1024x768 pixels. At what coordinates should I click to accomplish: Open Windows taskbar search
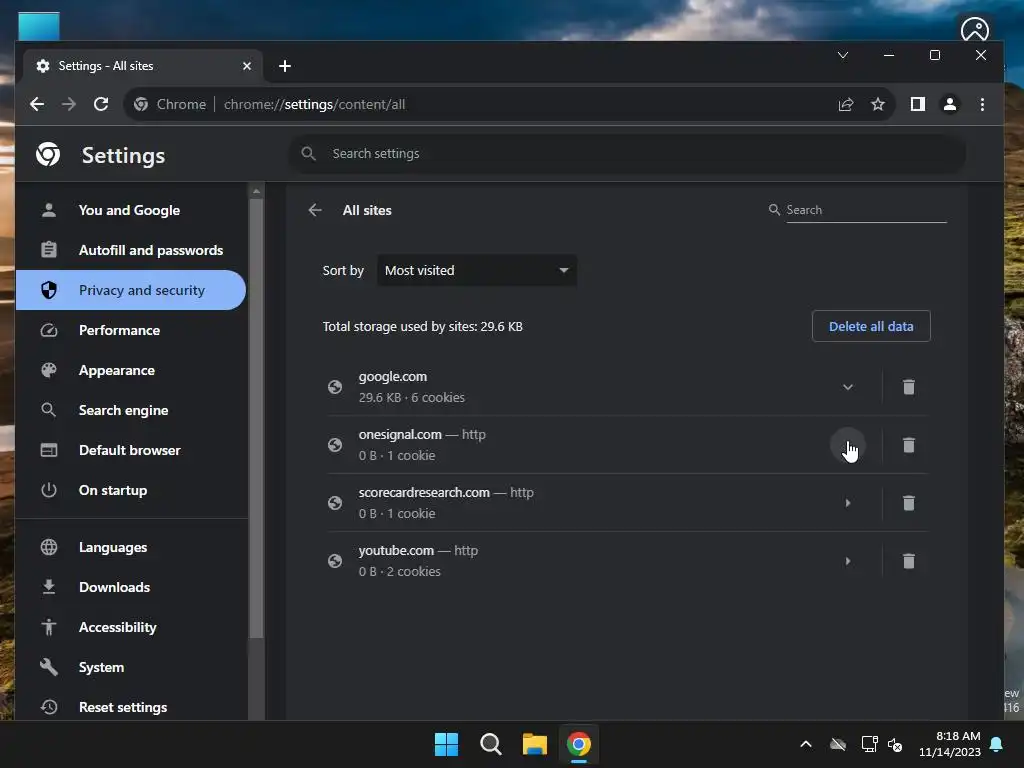click(490, 744)
